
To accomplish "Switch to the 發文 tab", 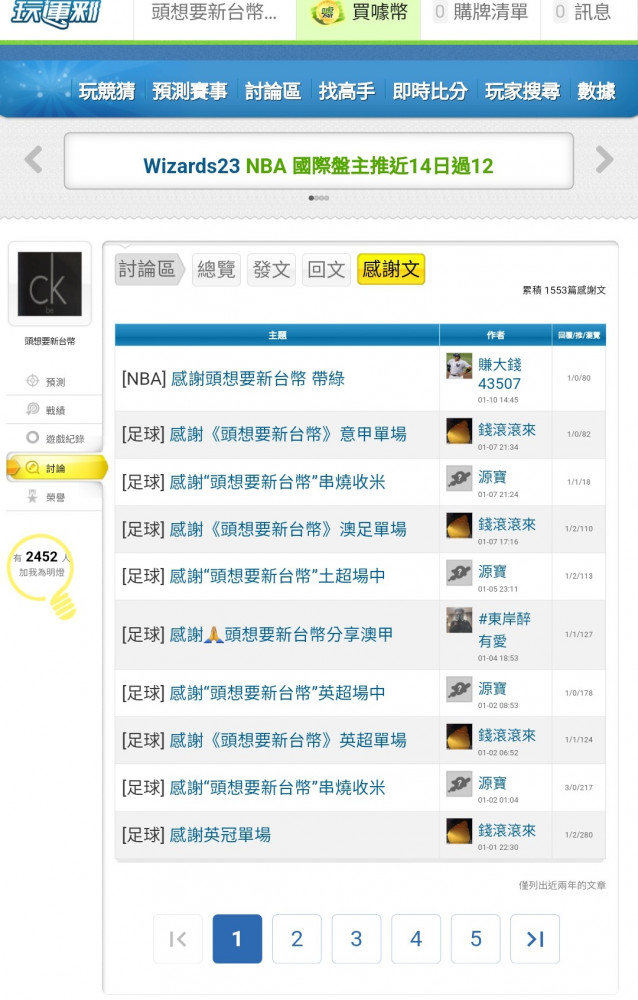I will [x=271, y=270].
